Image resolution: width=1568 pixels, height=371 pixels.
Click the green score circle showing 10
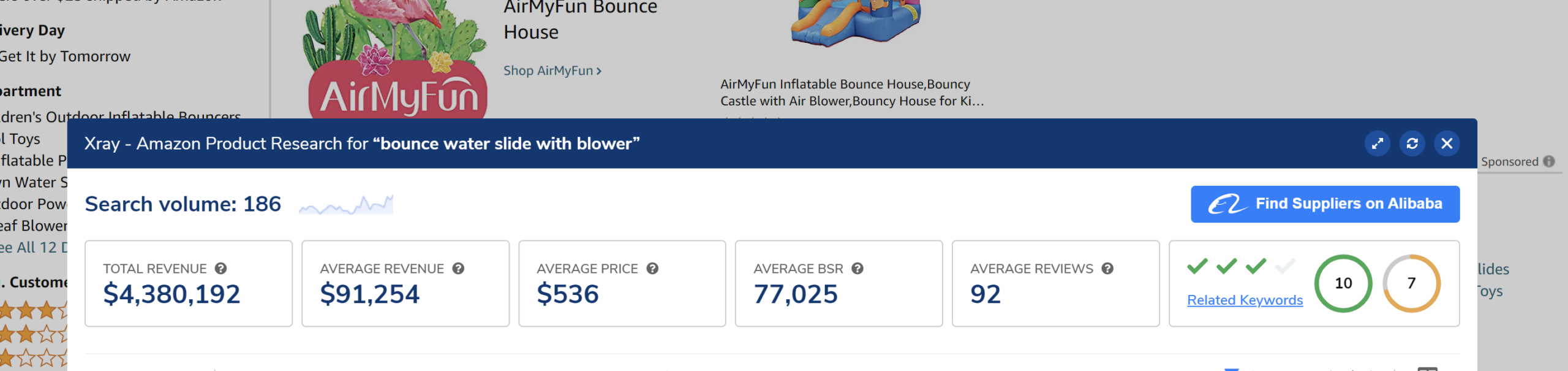point(1343,283)
